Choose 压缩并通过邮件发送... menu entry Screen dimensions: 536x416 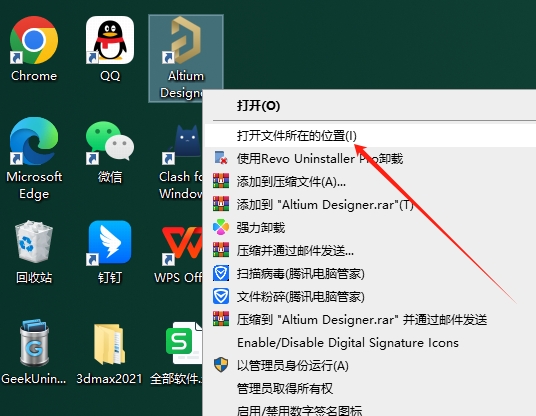[x=369, y=251]
